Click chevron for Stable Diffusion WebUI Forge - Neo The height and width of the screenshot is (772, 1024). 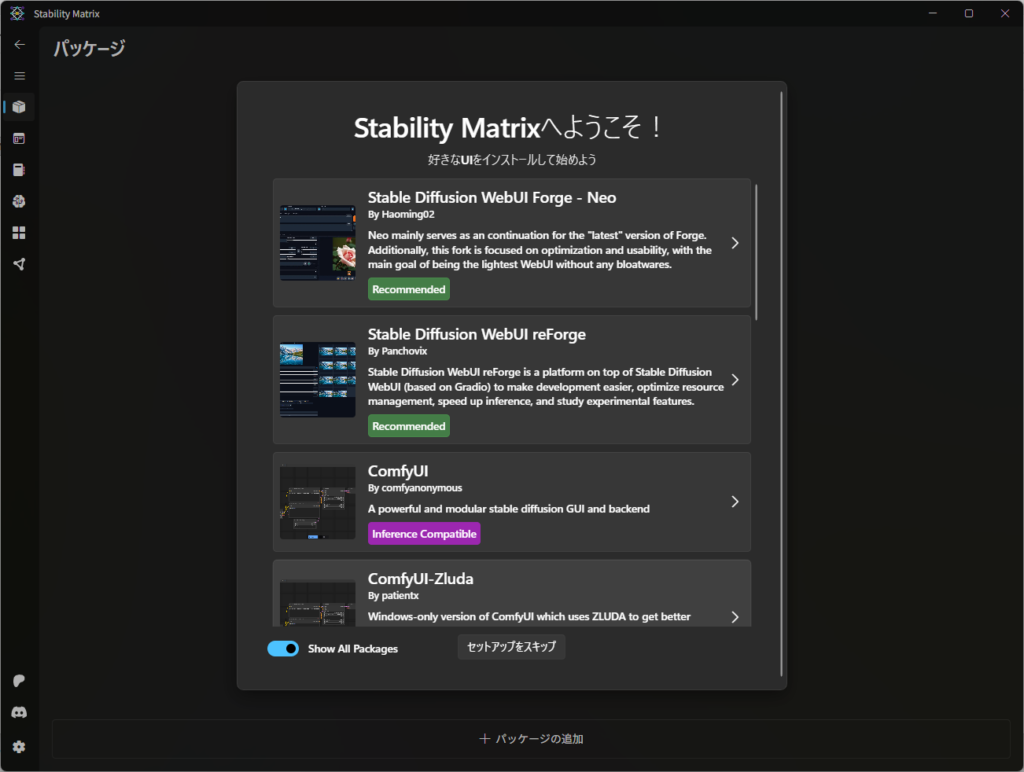(x=735, y=243)
